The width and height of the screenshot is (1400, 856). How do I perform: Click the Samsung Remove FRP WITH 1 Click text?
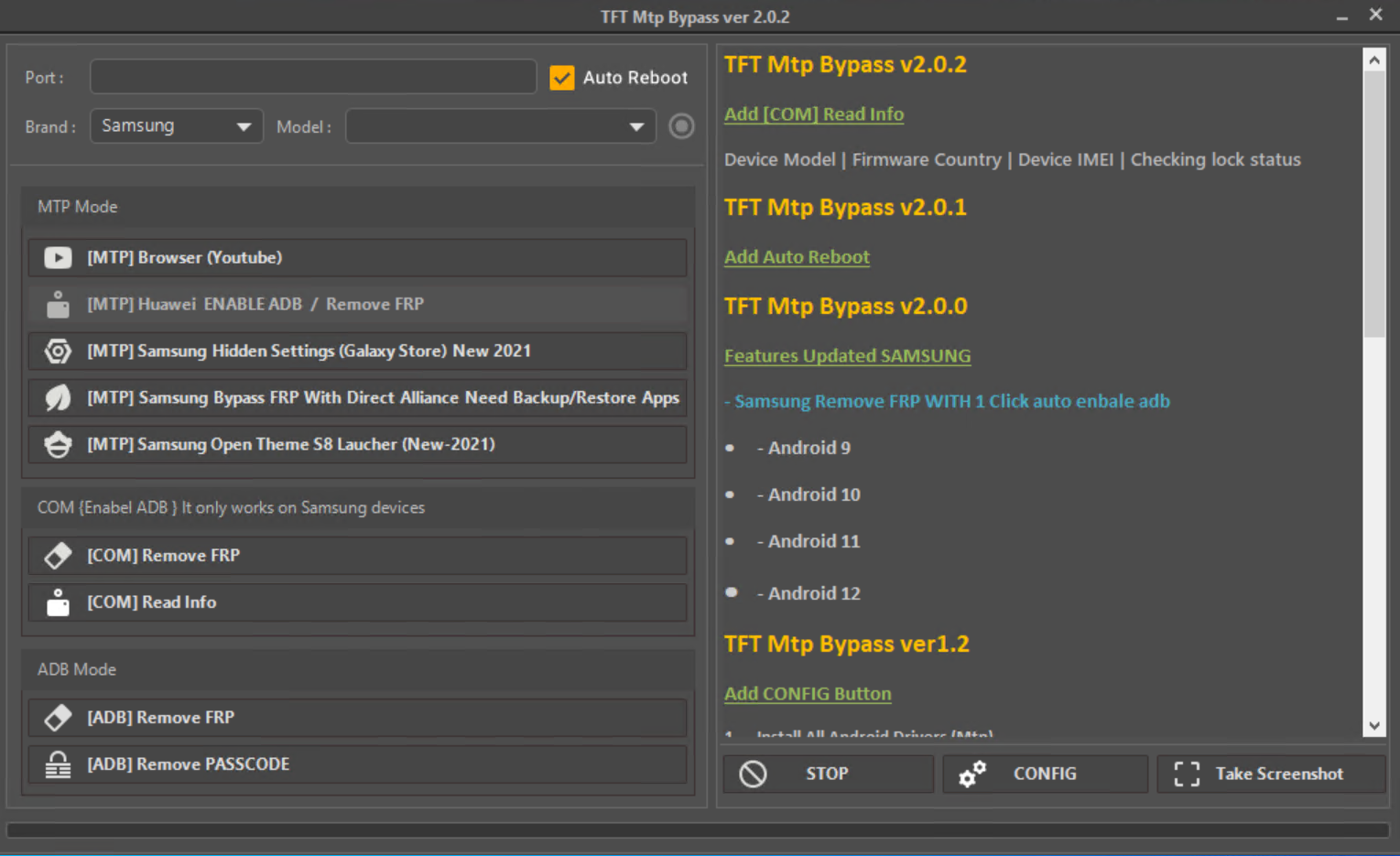(x=947, y=401)
